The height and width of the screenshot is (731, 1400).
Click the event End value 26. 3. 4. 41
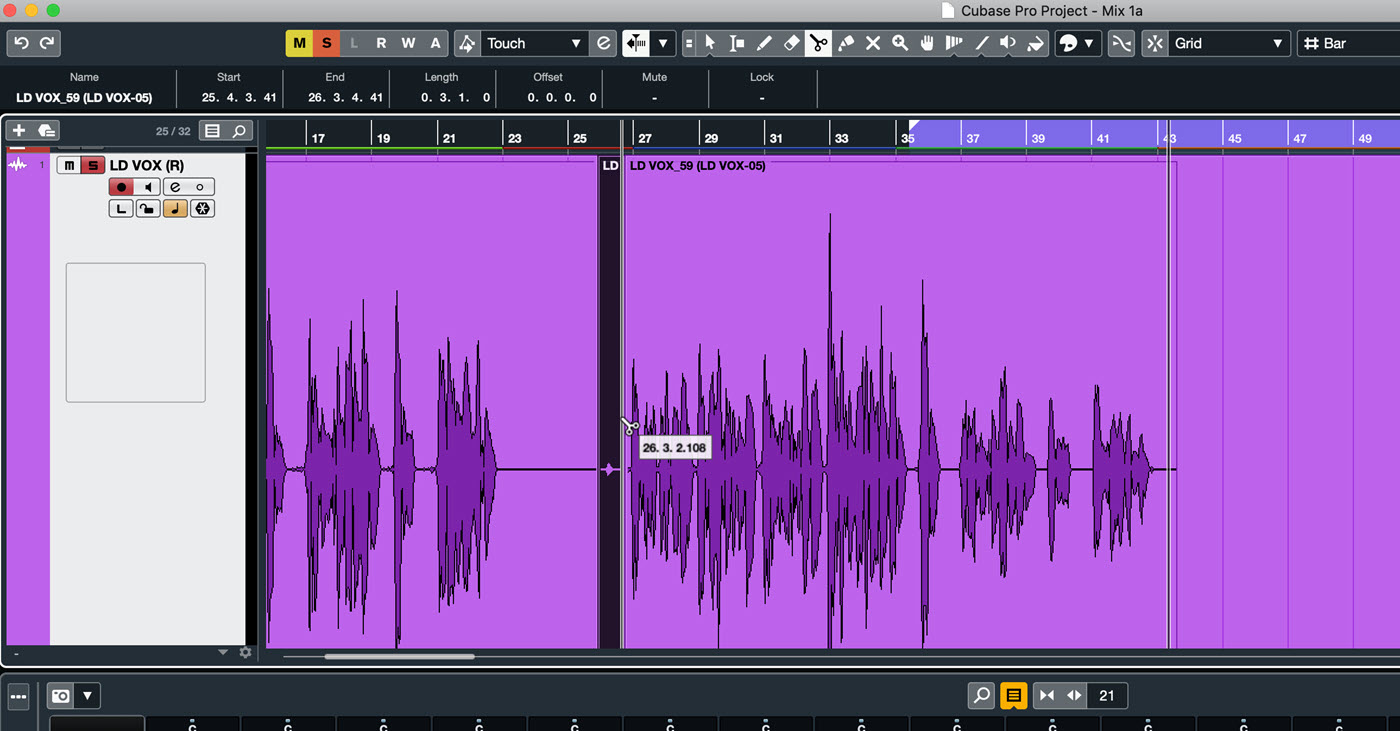point(345,97)
